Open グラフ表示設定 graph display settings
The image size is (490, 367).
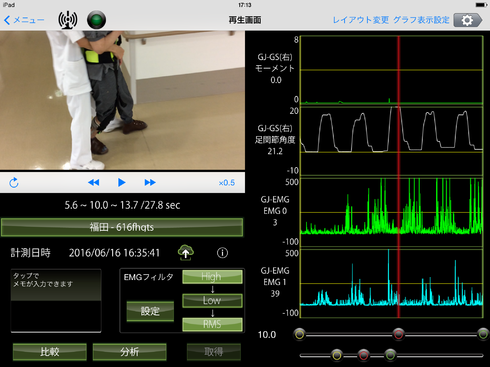point(421,20)
